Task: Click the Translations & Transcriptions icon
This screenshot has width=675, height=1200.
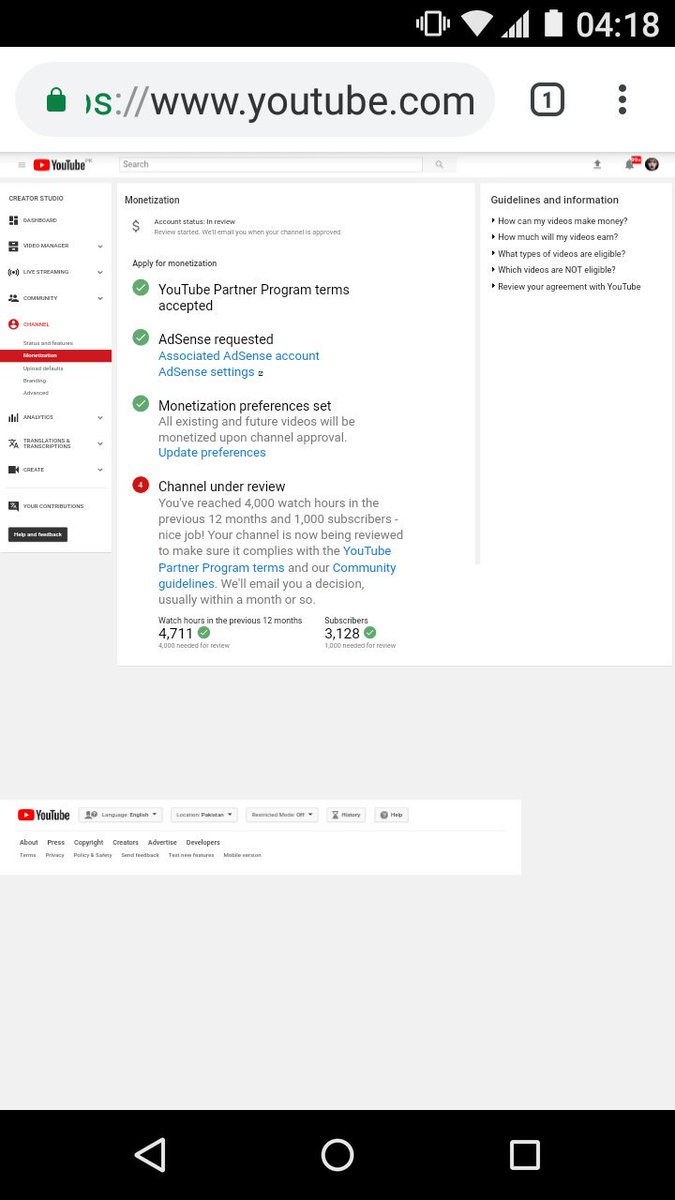Action: coord(13,443)
